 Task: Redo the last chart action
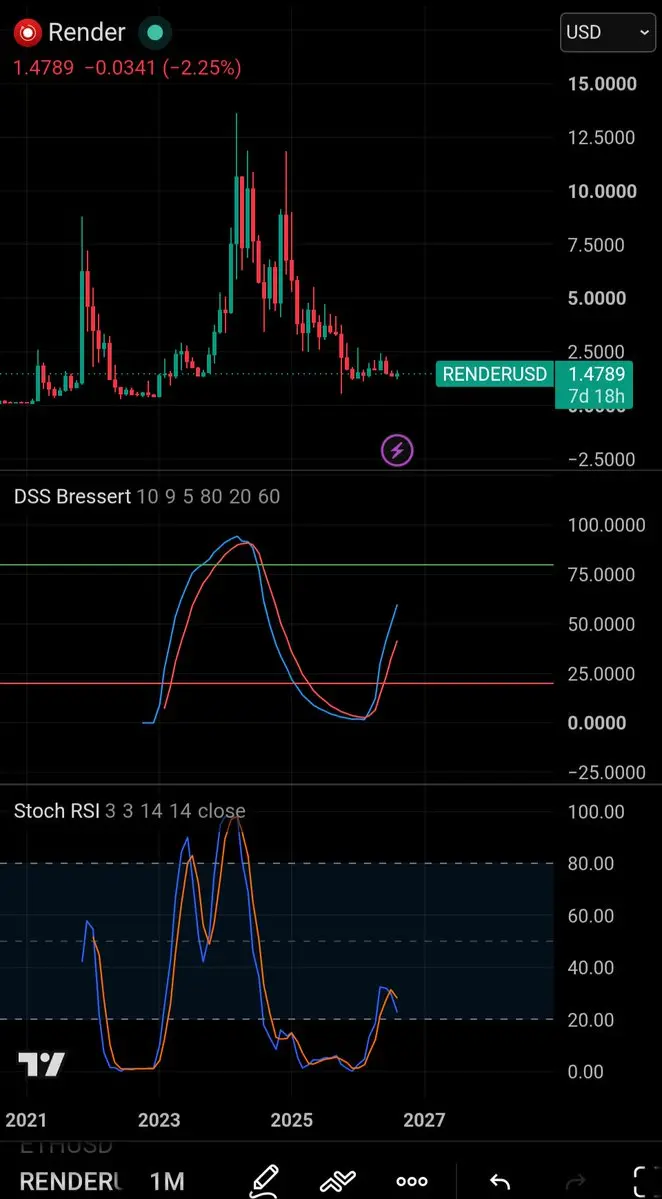coord(578,1181)
